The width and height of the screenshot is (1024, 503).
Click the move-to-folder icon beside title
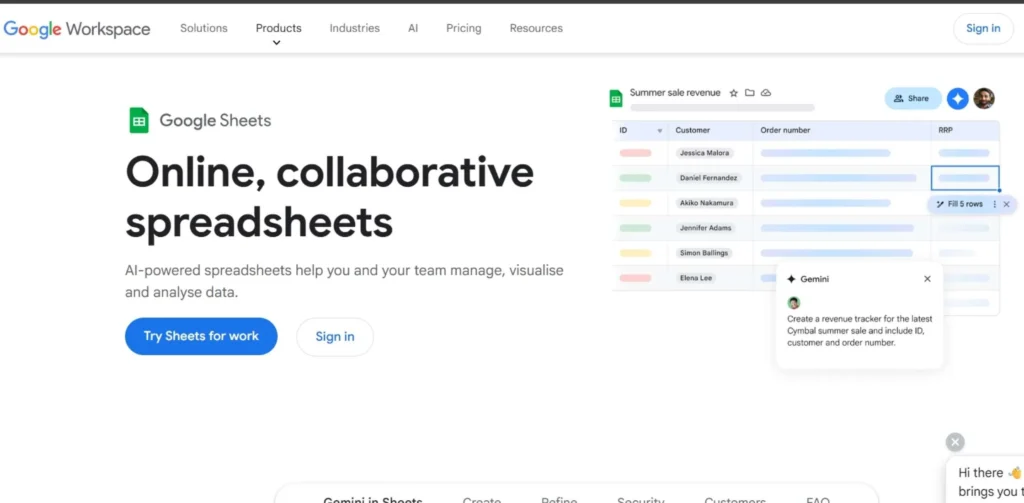749,93
